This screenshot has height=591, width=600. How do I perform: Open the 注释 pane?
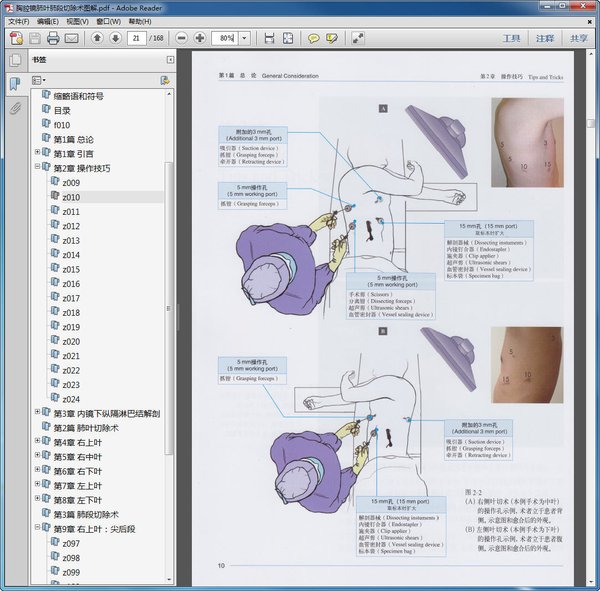(x=544, y=38)
